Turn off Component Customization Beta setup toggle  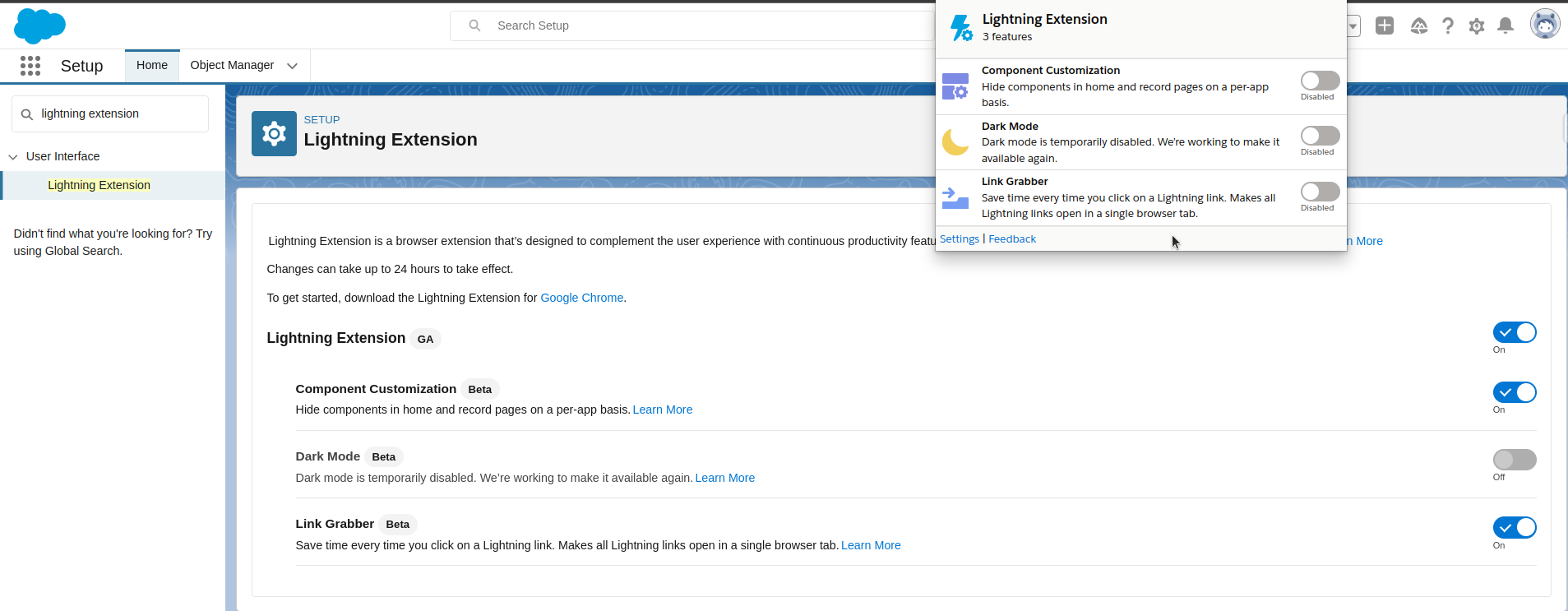[x=1515, y=392]
